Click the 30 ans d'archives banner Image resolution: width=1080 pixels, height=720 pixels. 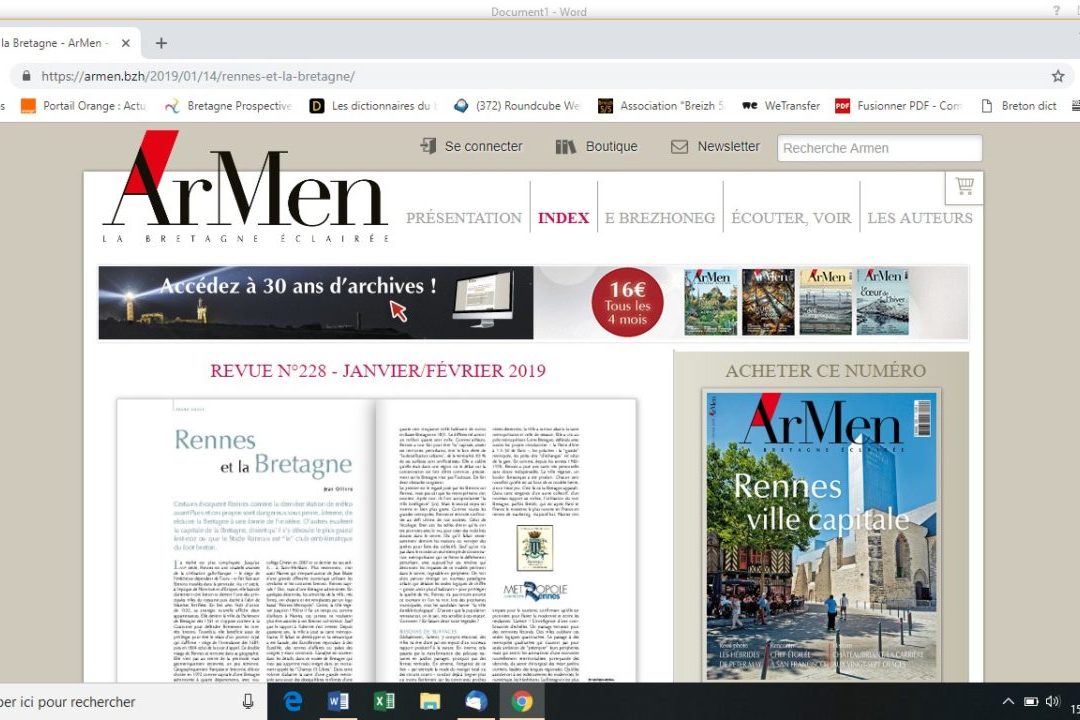[x=315, y=303]
